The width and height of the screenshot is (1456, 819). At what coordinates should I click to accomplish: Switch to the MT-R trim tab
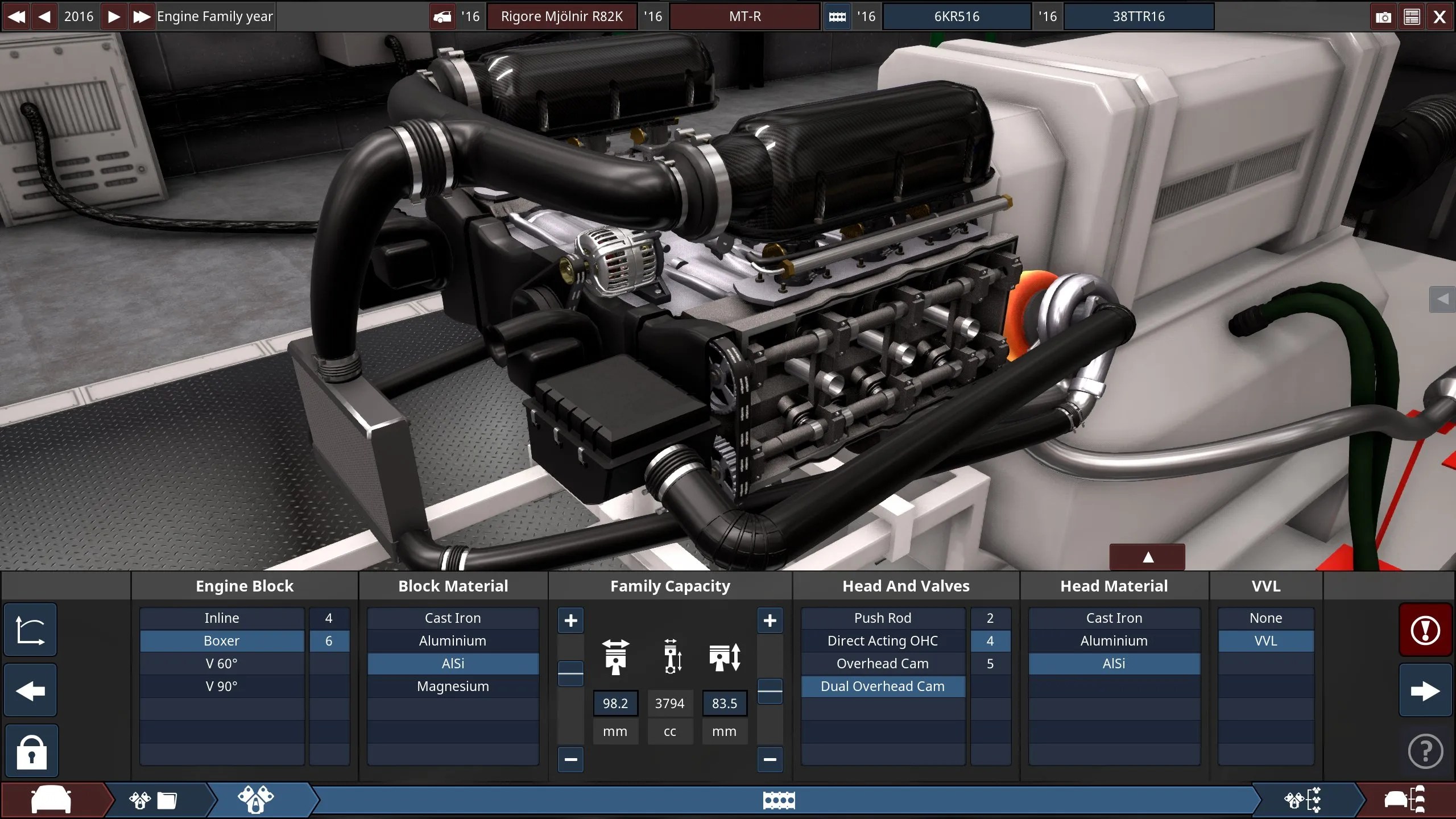click(745, 16)
